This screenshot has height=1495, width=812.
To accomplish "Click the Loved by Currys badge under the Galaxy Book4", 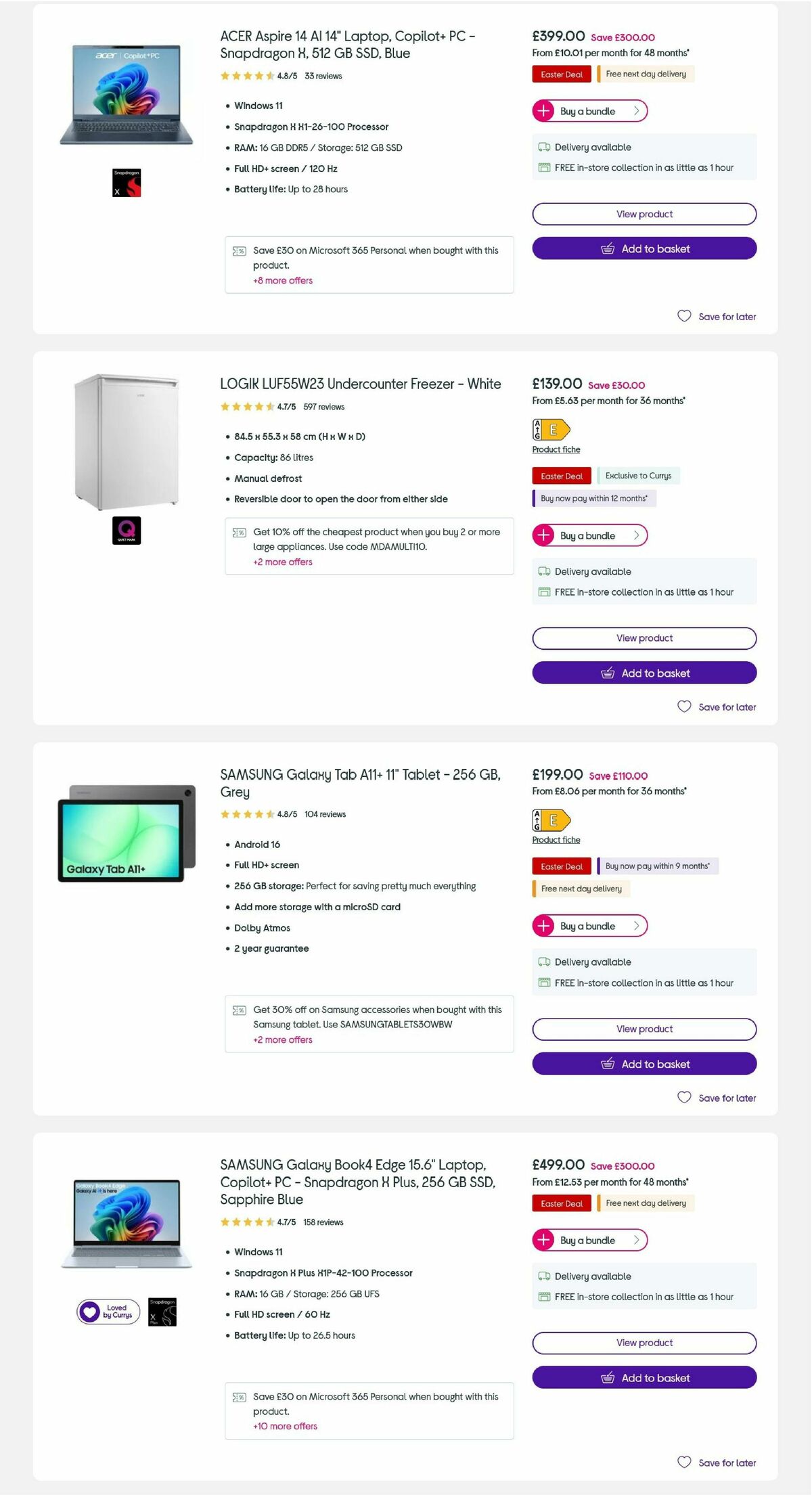I will coord(106,1312).
